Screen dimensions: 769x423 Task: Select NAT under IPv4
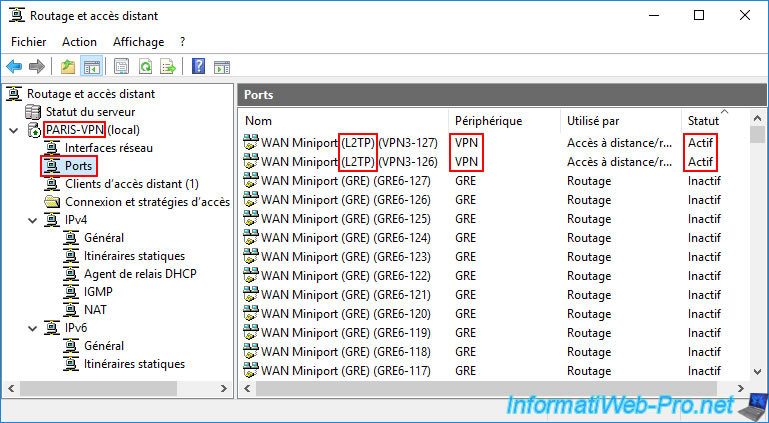(96, 310)
